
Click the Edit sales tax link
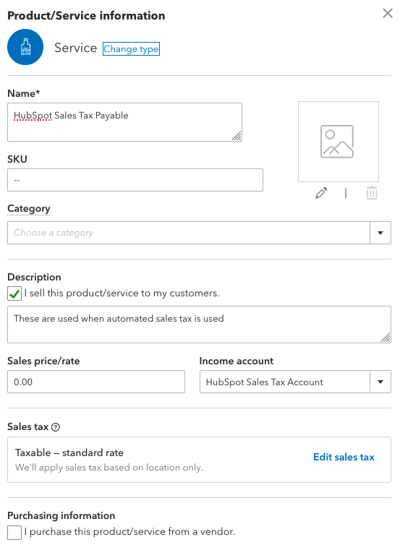pyautogui.click(x=344, y=457)
